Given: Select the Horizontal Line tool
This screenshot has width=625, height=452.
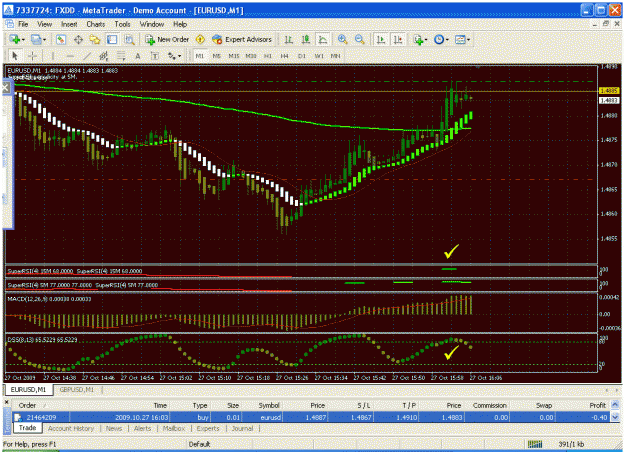Looking at the screenshot, I should (70, 56).
